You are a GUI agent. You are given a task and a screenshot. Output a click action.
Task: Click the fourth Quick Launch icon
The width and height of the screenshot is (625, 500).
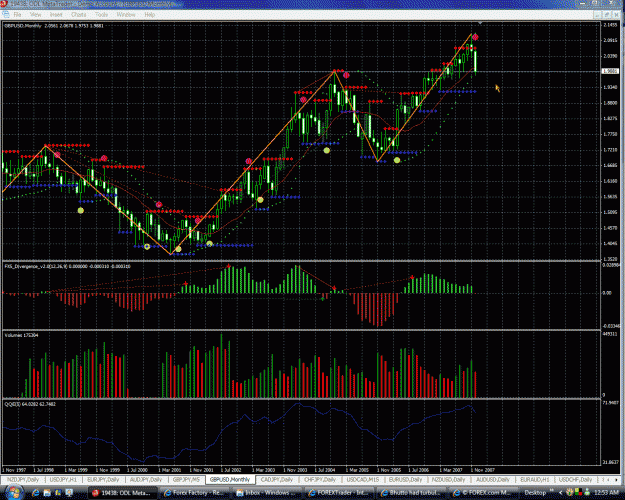pos(69,493)
